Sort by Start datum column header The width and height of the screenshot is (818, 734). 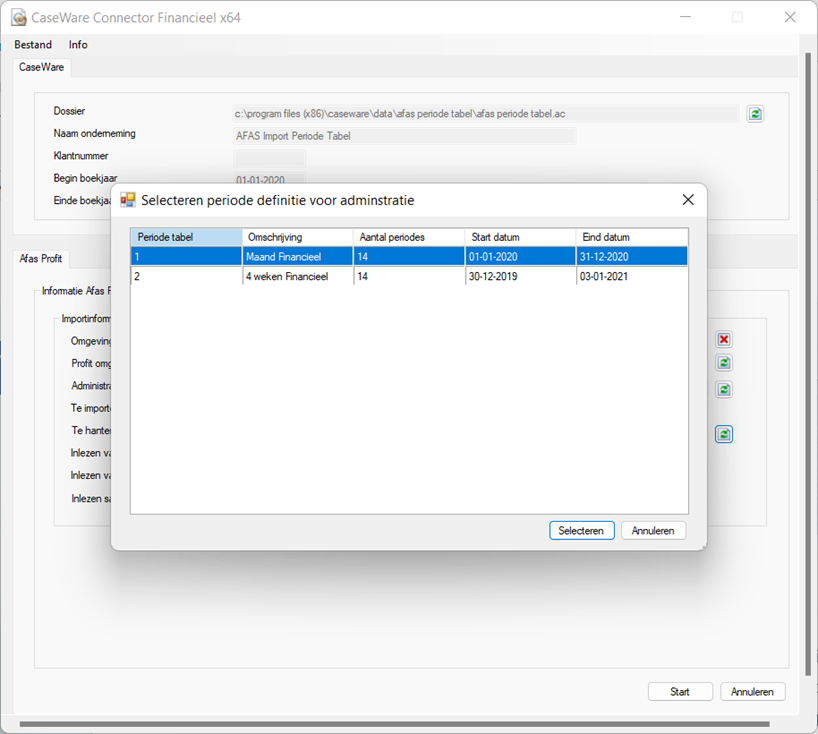[520, 237]
